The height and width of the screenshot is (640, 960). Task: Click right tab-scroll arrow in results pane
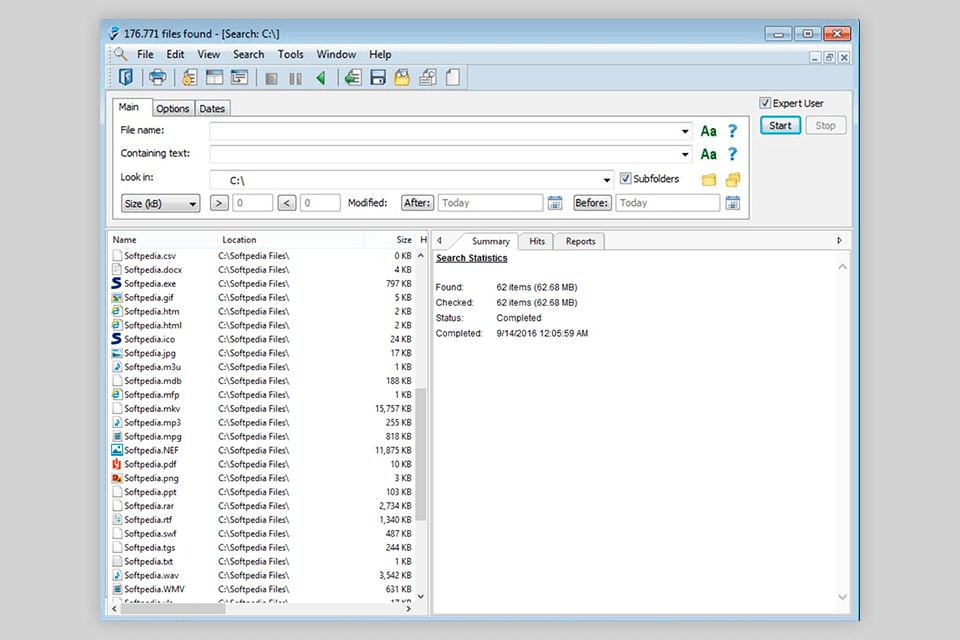click(839, 240)
